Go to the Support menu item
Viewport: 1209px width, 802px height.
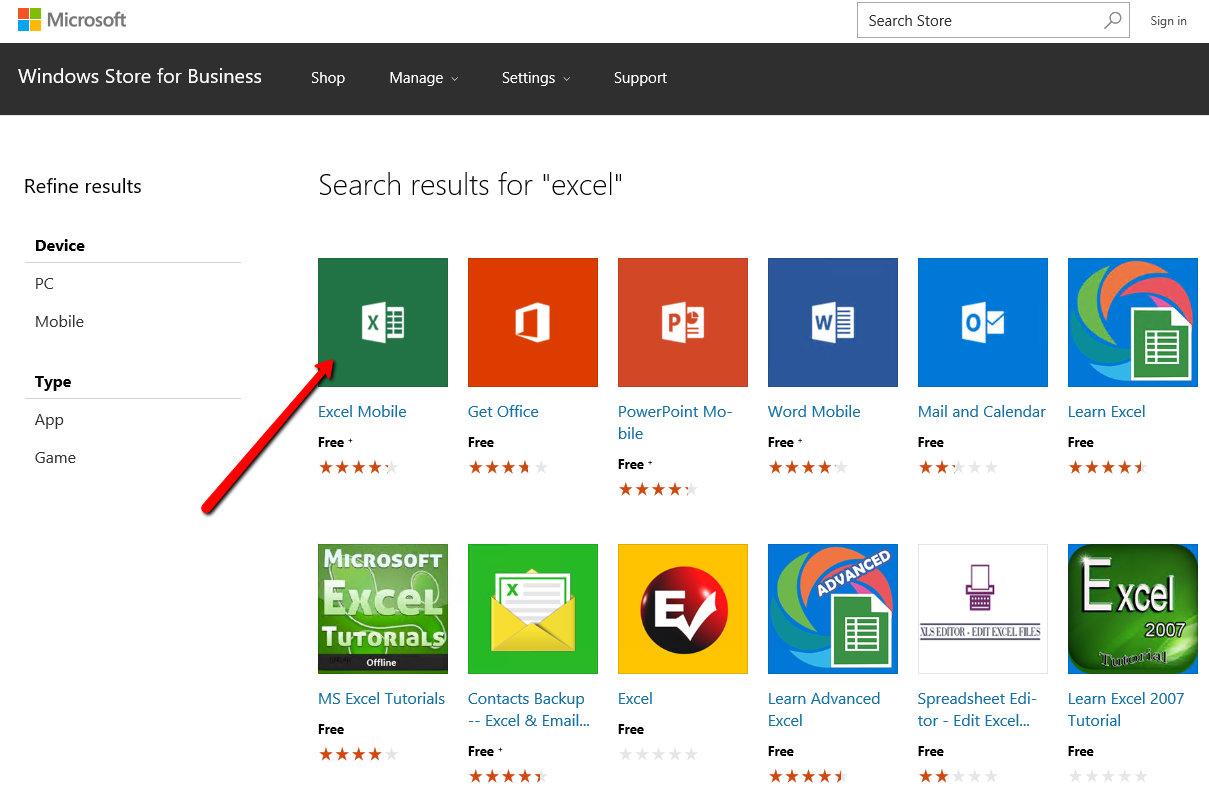(x=640, y=78)
